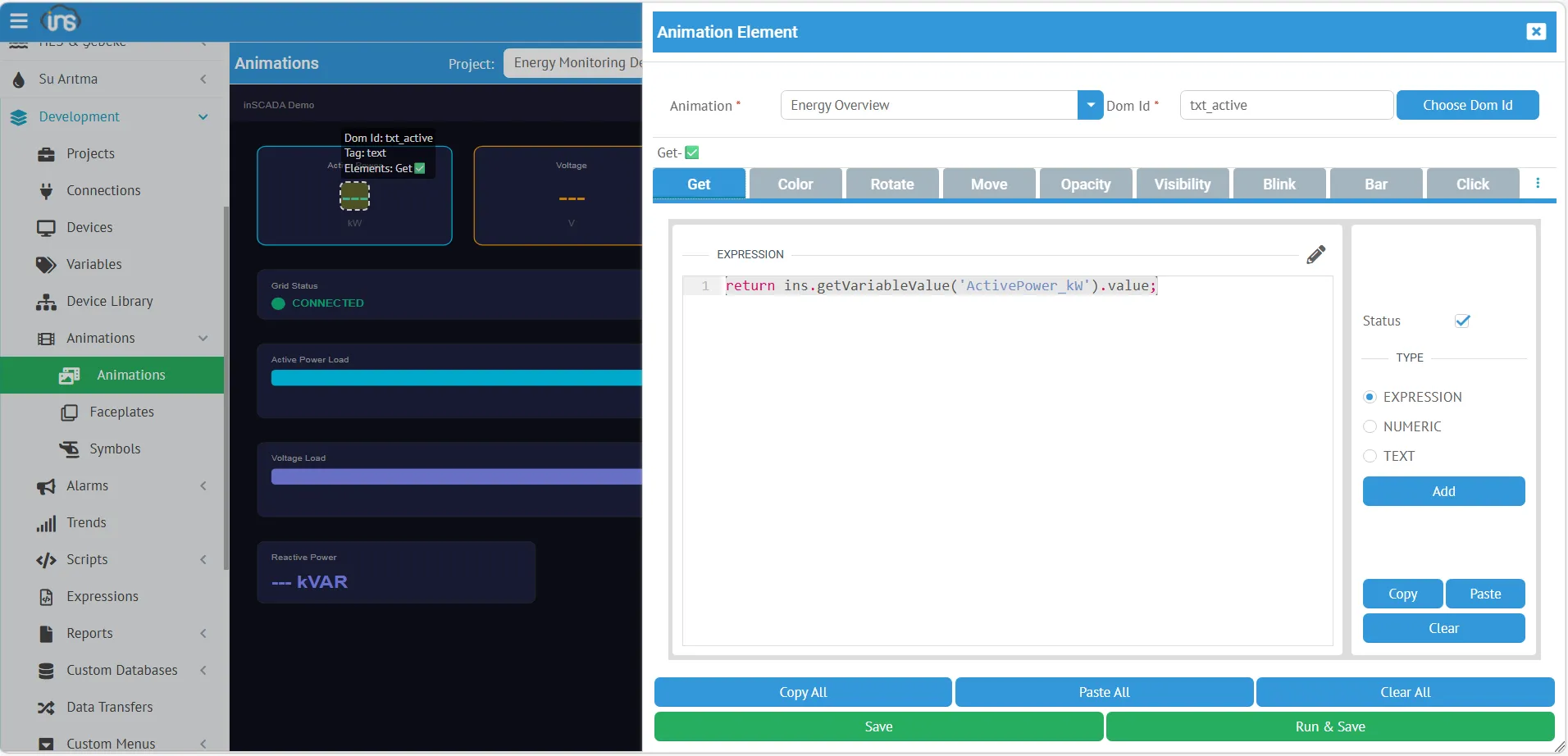Toggle the Status checkbox
Screen dimensions: 1568x756
[x=1462, y=321]
